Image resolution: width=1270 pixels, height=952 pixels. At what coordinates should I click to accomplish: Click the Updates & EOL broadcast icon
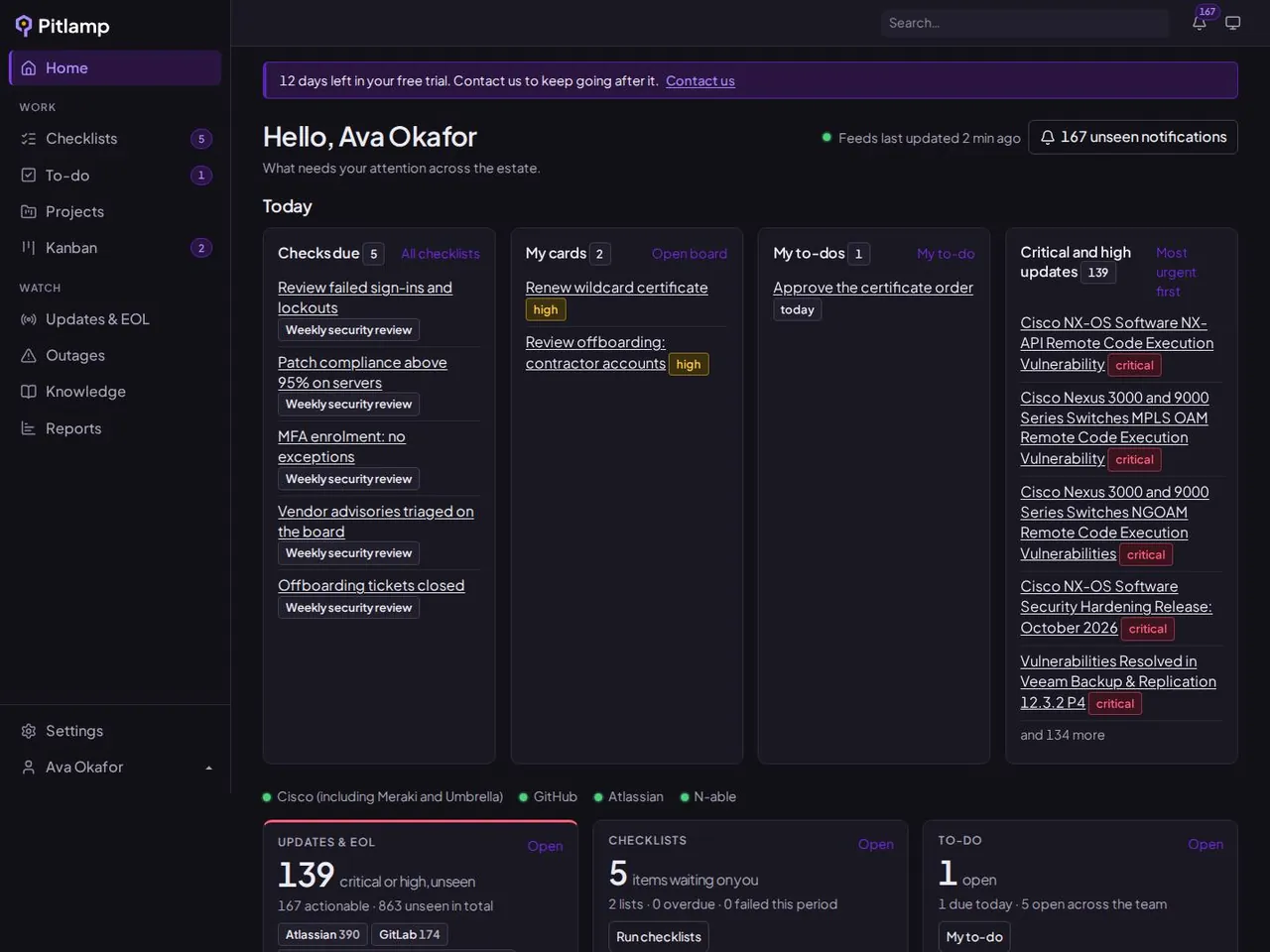[x=29, y=319]
